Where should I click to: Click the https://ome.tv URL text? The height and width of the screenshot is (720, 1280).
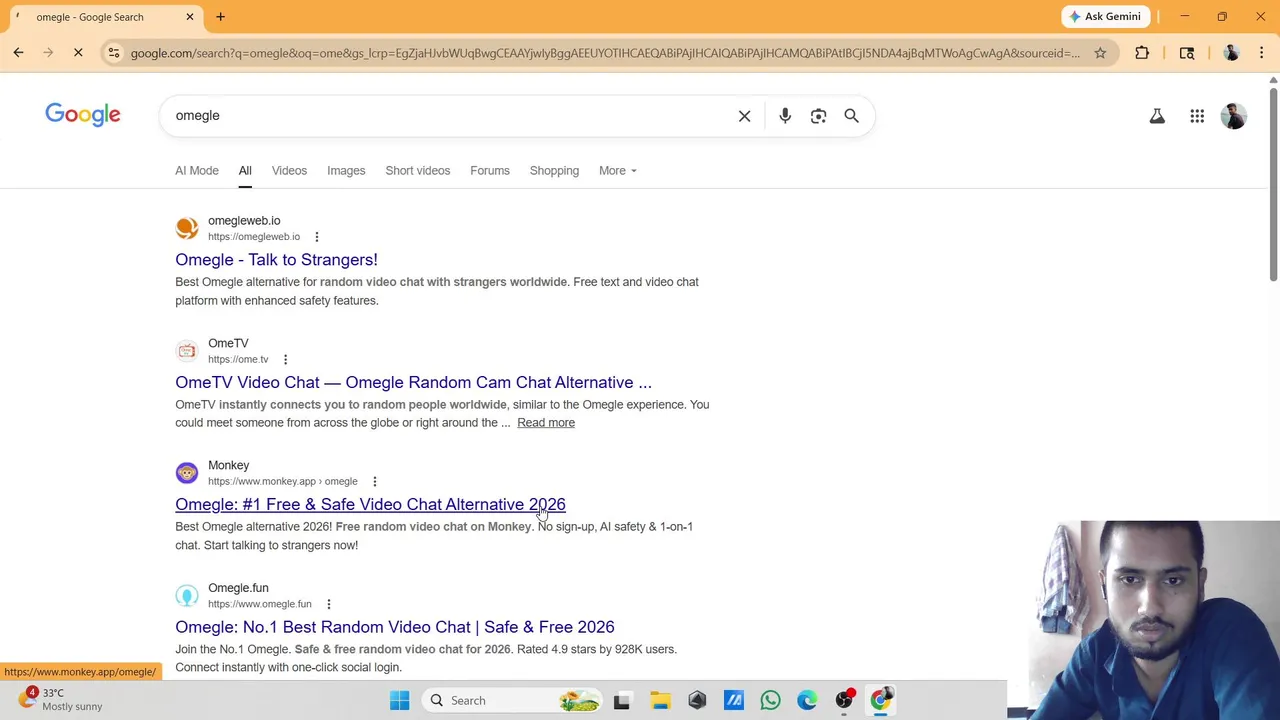coord(238,359)
